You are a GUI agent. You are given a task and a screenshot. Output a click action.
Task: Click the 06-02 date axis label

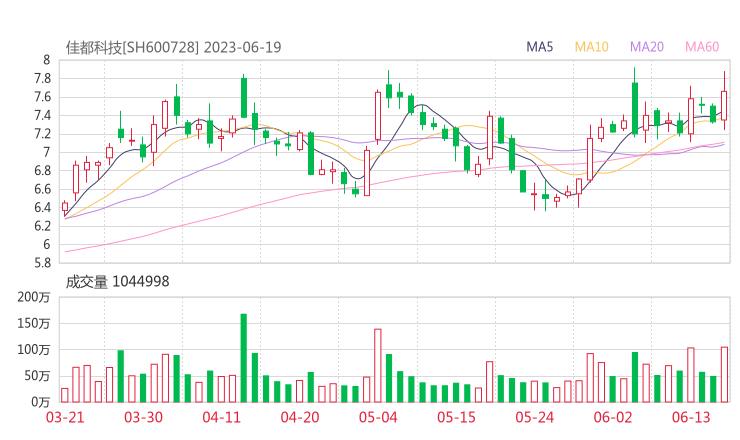coord(613,417)
